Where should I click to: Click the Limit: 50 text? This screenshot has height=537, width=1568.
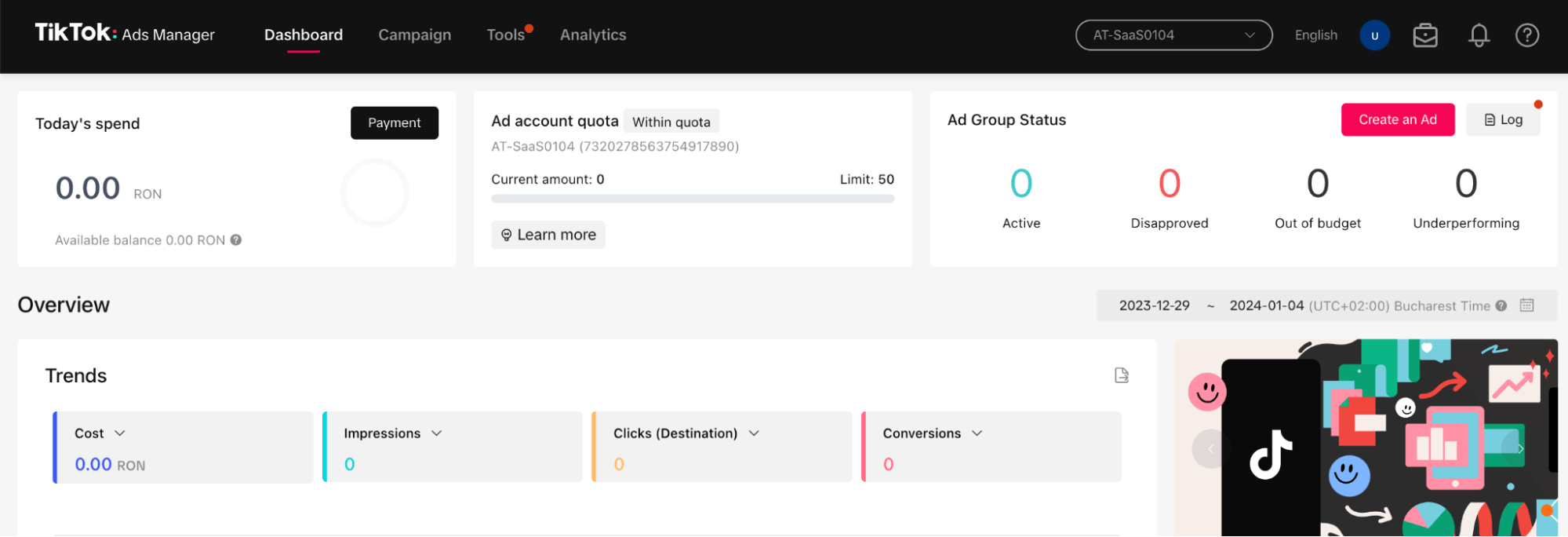point(867,180)
